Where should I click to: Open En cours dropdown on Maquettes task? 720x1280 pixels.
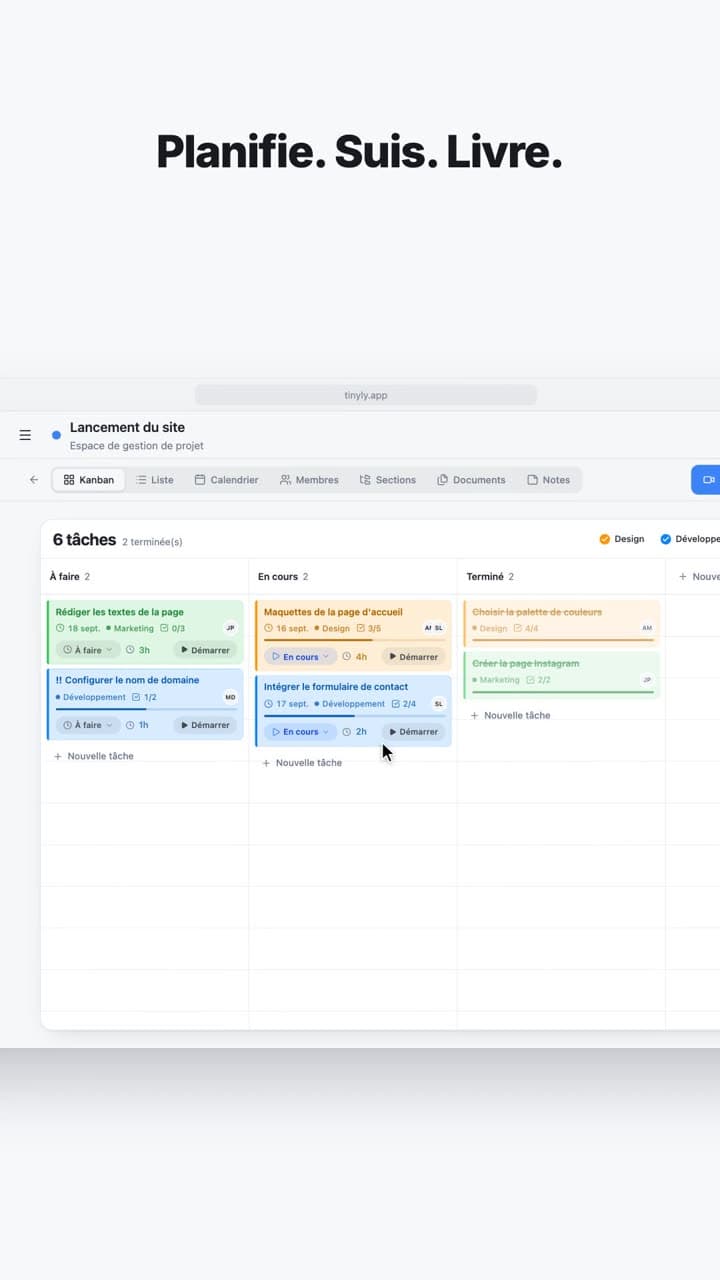tap(300, 657)
